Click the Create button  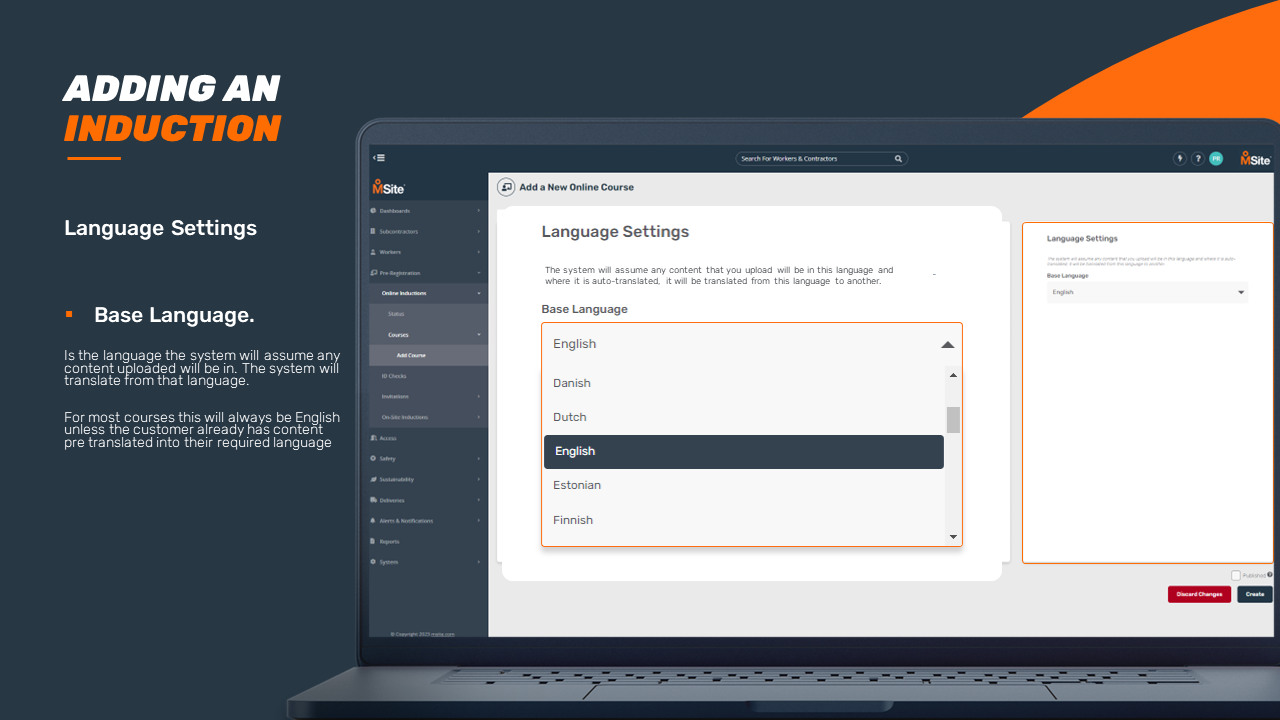click(x=1254, y=594)
